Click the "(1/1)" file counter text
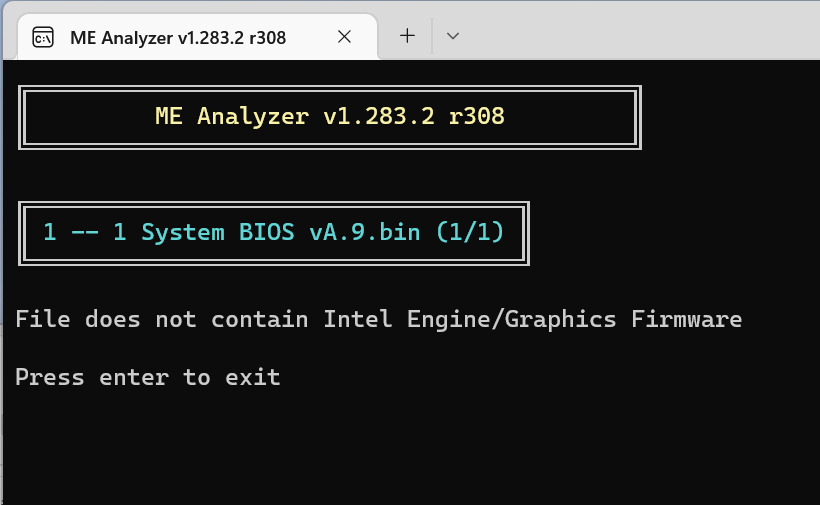 click(469, 233)
